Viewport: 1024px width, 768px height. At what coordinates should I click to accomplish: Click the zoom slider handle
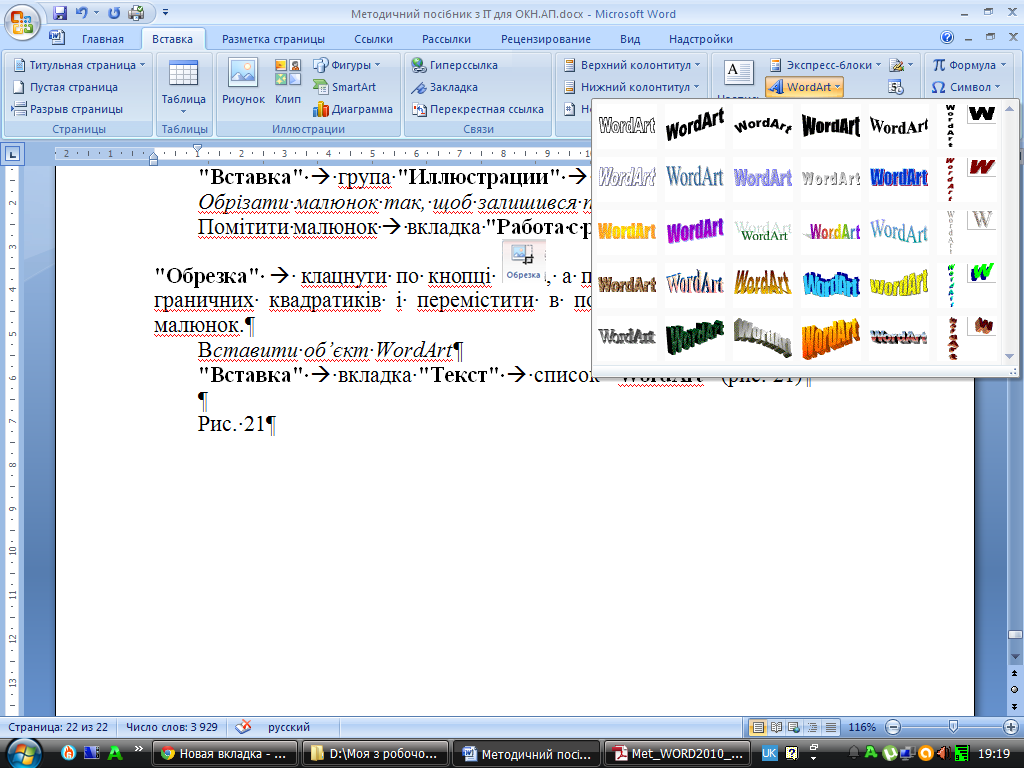click(x=953, y=727)
